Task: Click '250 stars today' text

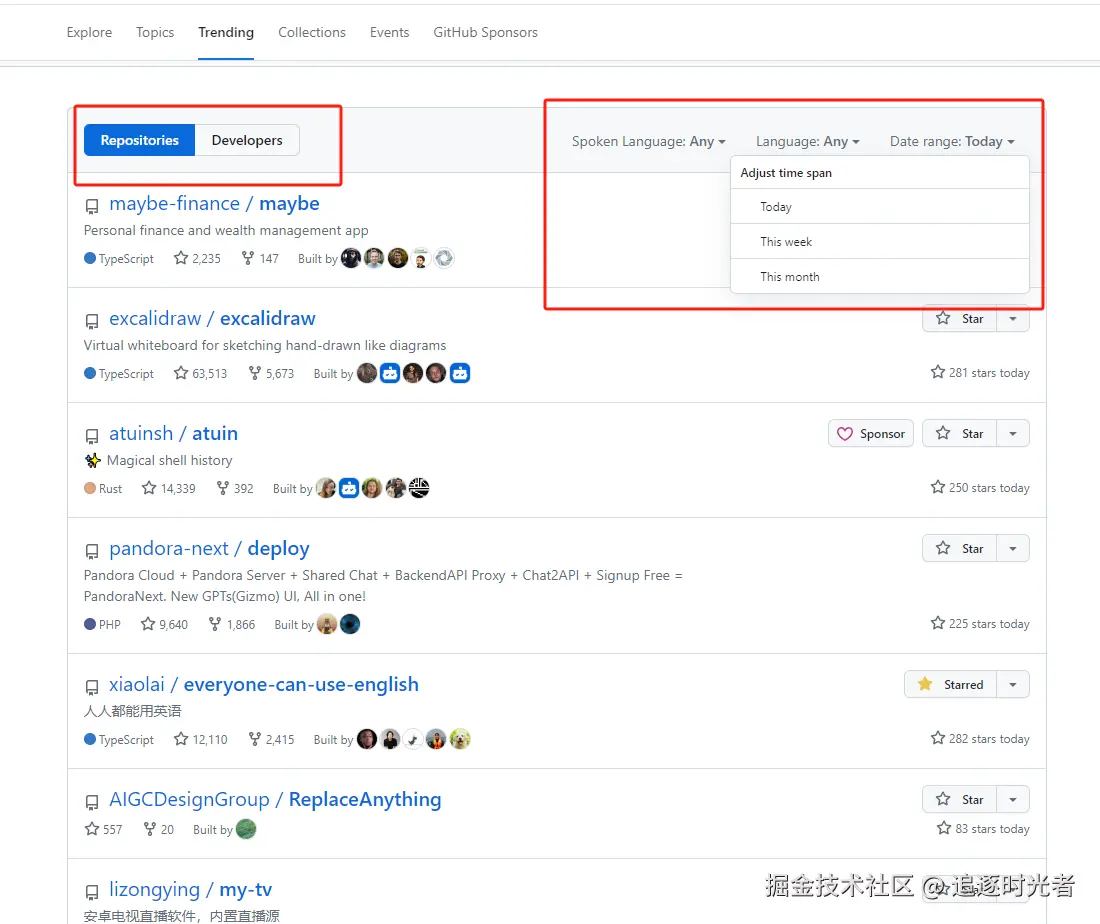Action: [x=989, y=488]
